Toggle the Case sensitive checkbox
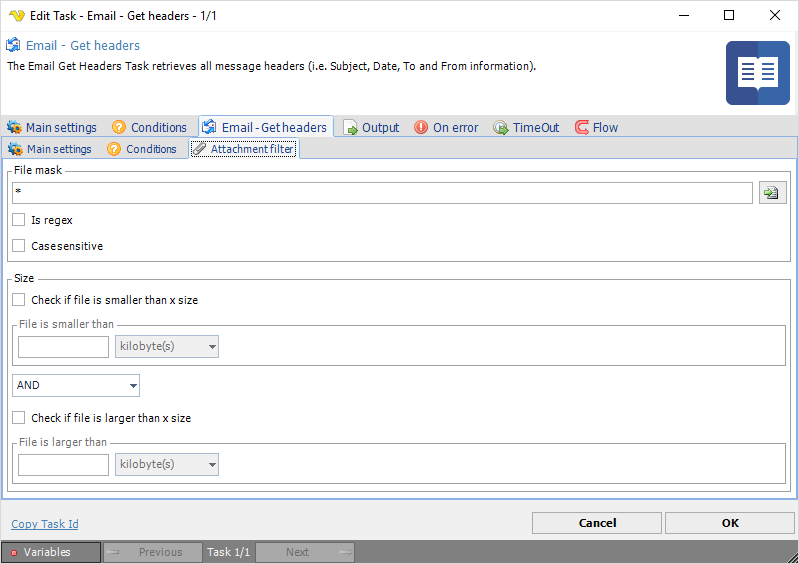799x564 pixels. pos(19,246)
